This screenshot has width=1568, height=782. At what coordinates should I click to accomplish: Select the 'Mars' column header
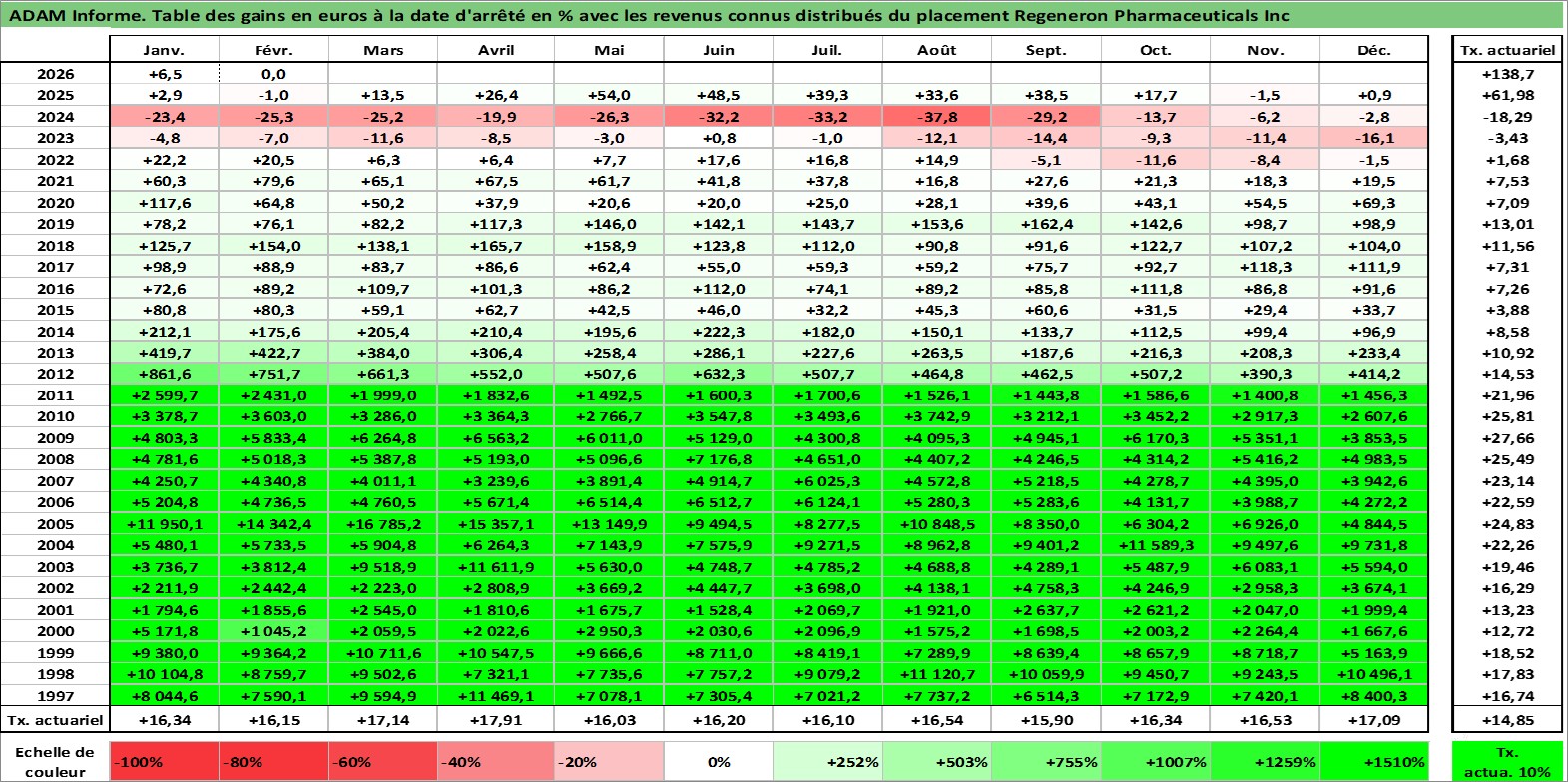pyautogui.click(x=383, y=50)
